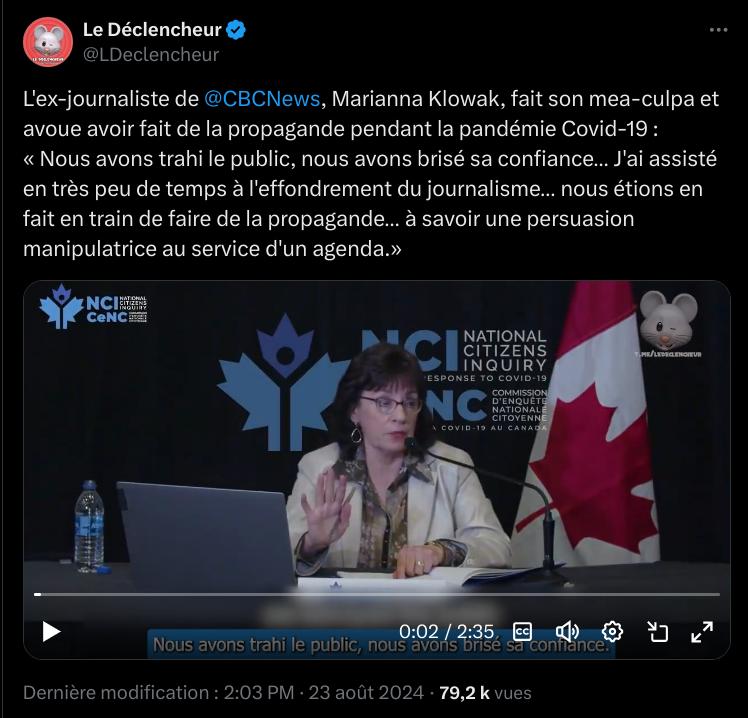Open the @LDeclencheur handle
748x718 pixels.
pyautogui.click(x=151, y=55)
